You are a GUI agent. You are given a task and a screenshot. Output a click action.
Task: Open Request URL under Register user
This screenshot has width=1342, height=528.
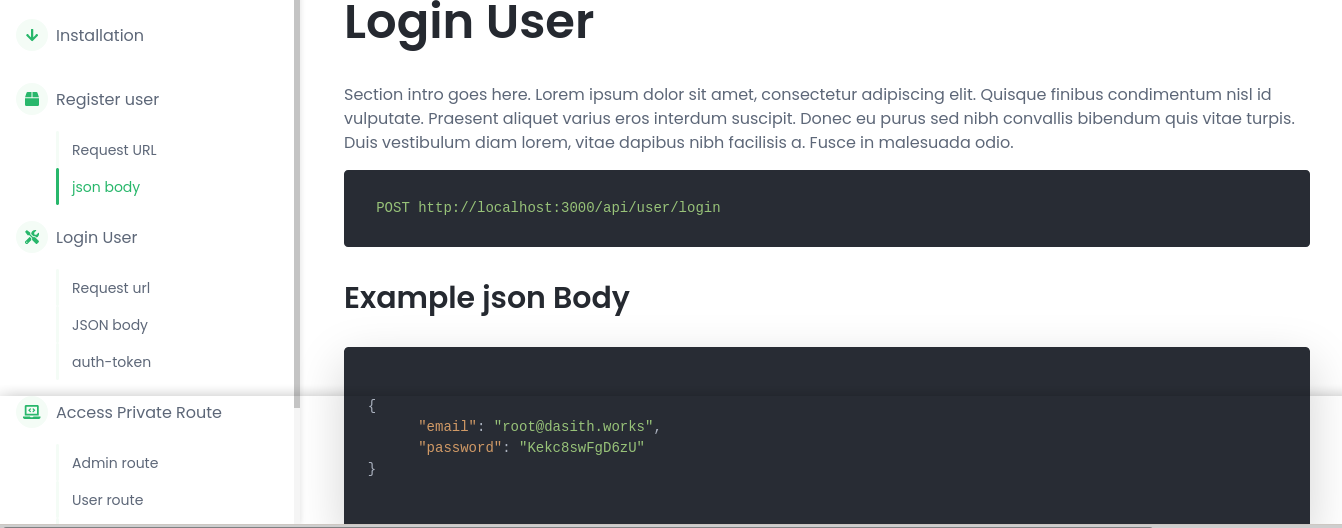tap(114, 151)
